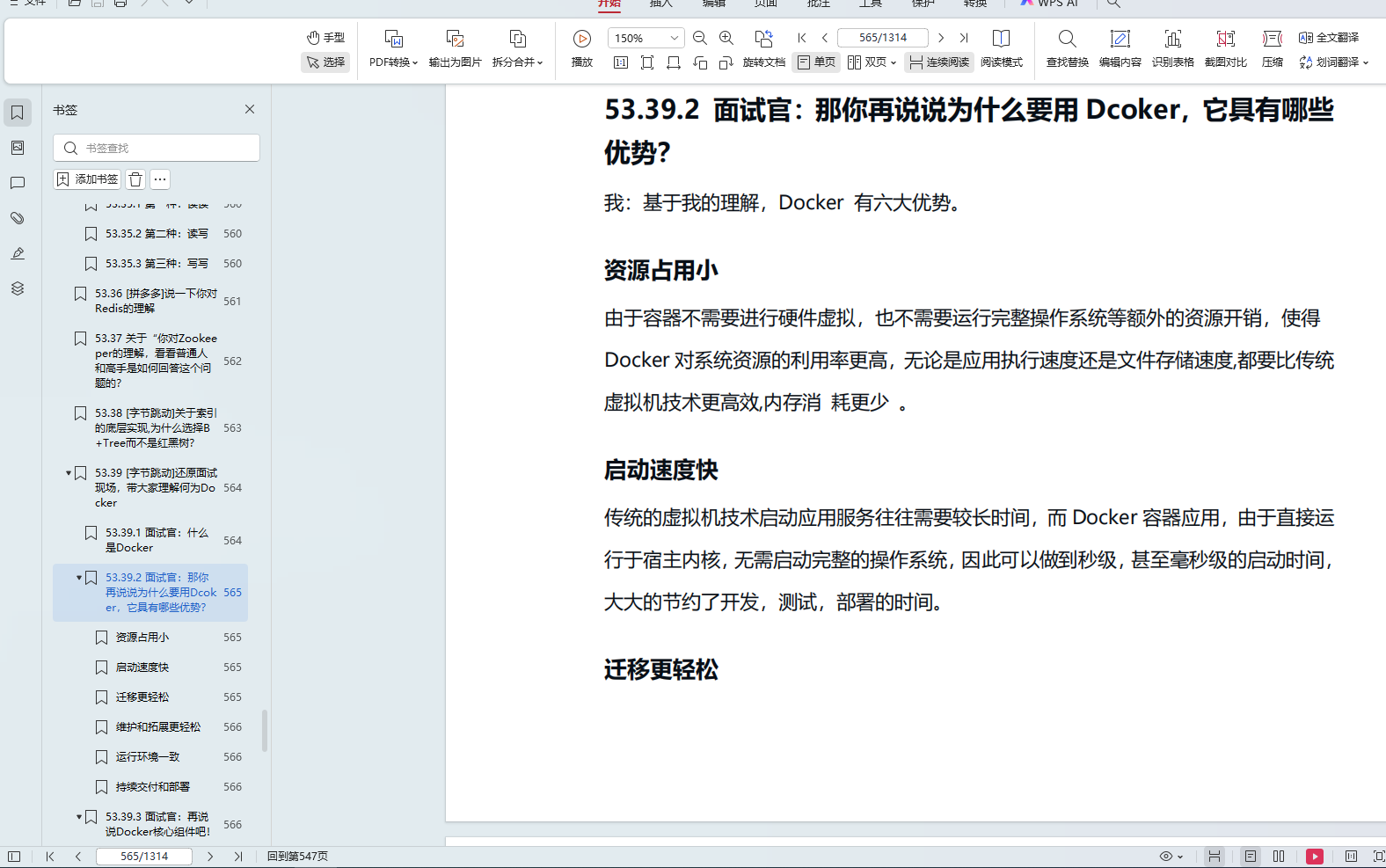
Task: Open layers panel in left sidebar
Action: coord(18,288)
